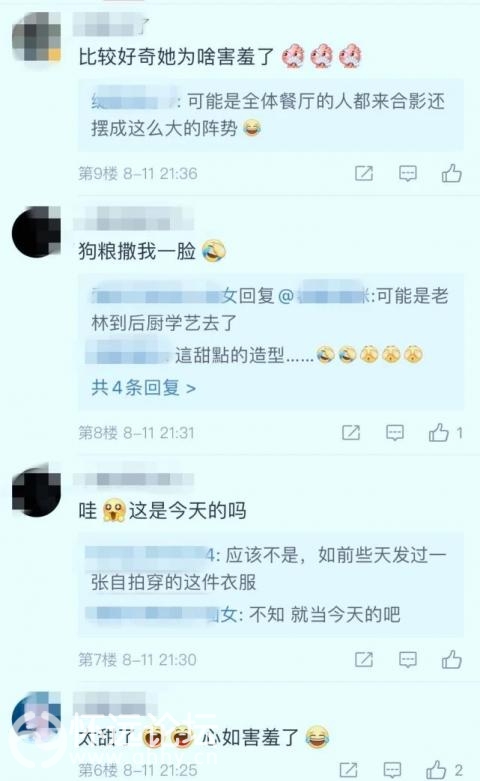The image size is (480, 781).
Task: Like the 7th floor comment
Action: pyautogui.click(x=452, y=659)
